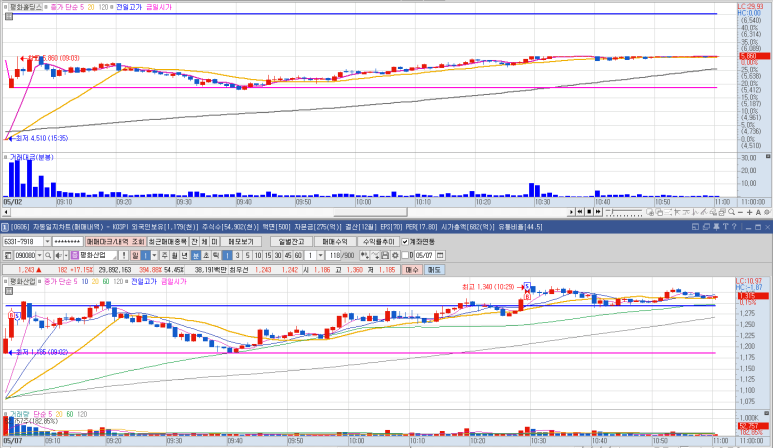Viewport: 773px width, 448px height.
Task: Select the 15 minute interval
Action: [268, 255]
